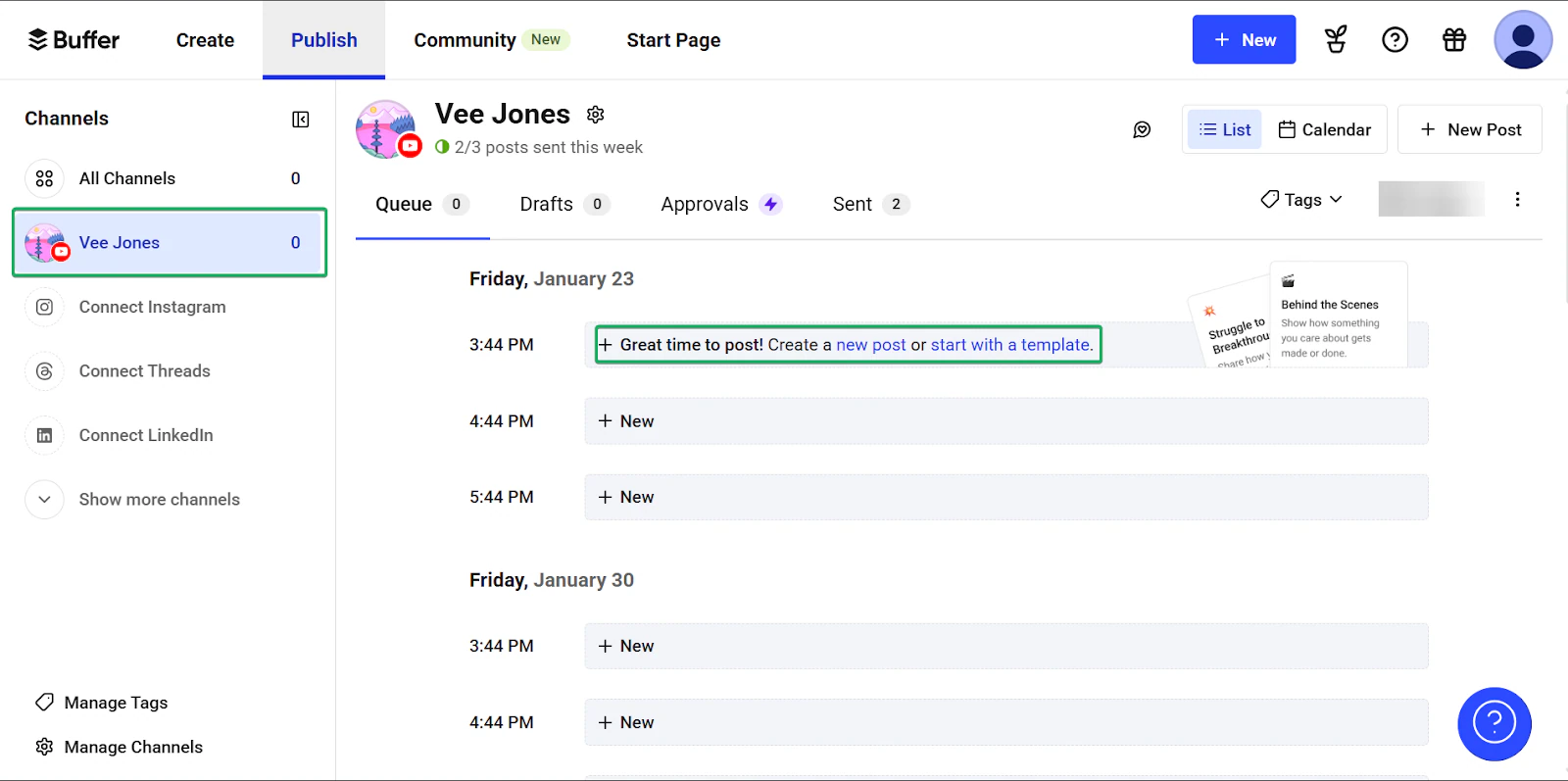Viewport: 1568px width, 781px height.
Task: Open the gift box icon
Action: [1454, 40]
